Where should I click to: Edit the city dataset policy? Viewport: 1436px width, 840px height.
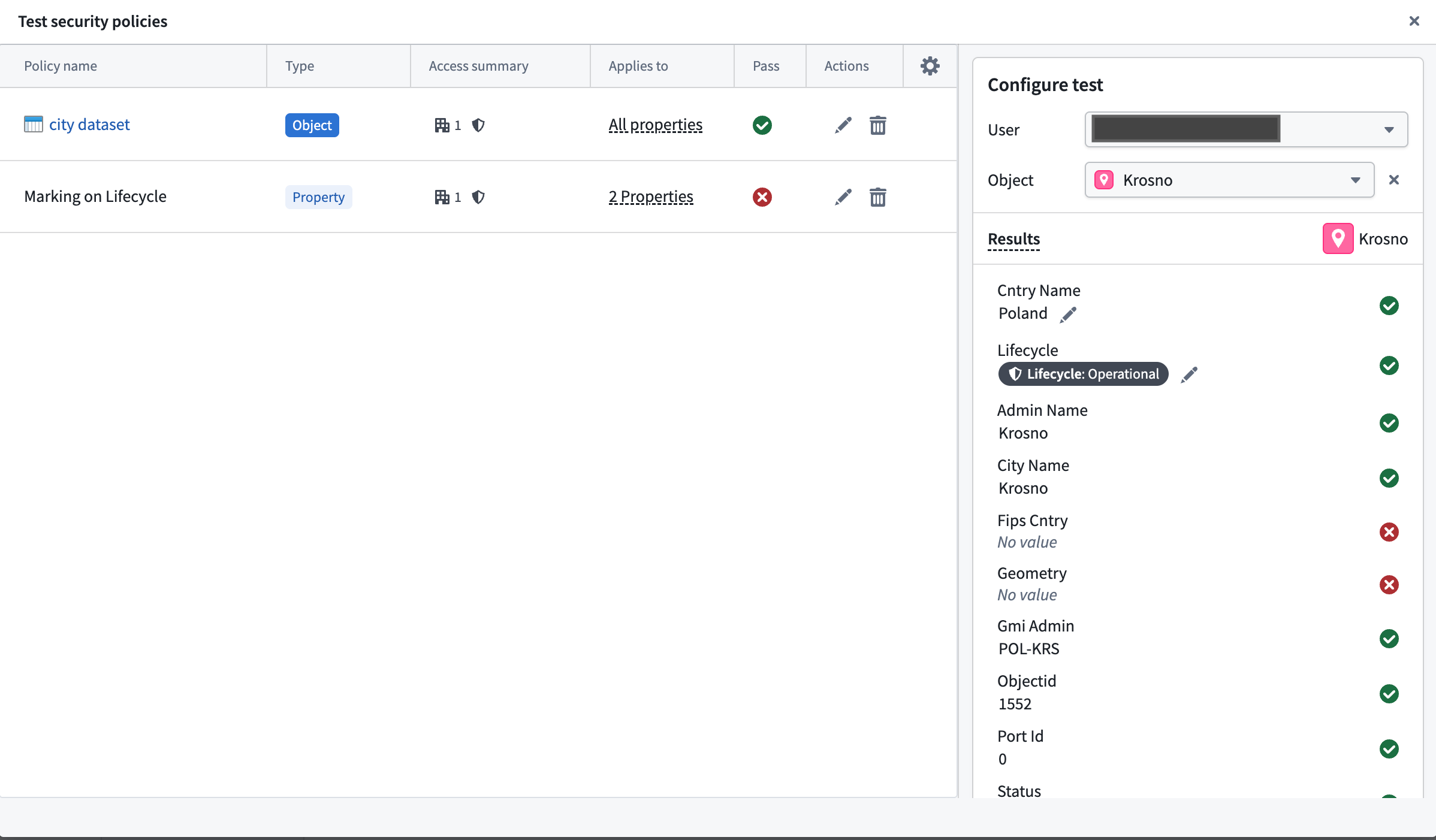click(x=843, y=125)
